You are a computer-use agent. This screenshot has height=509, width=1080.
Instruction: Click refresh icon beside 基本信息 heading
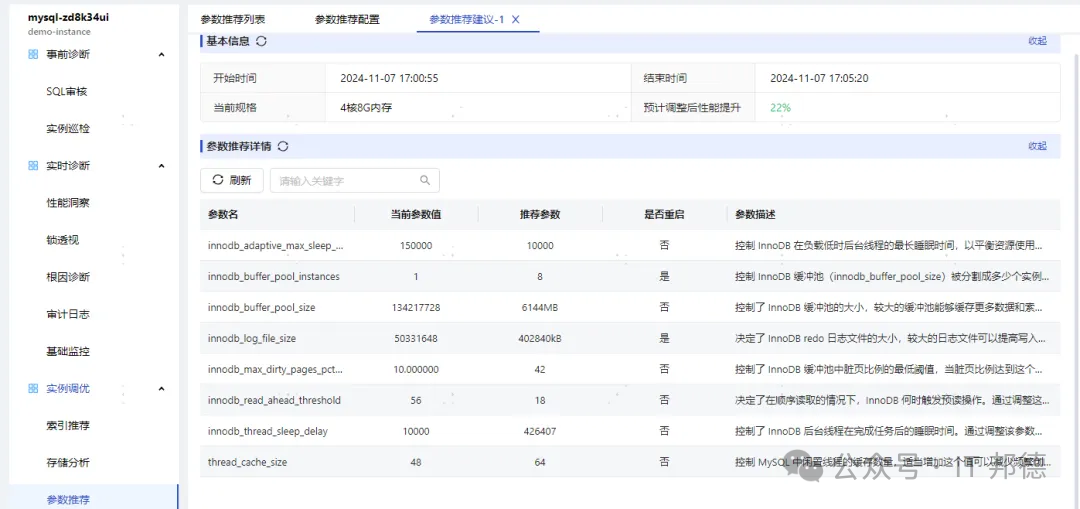point(261,41)
